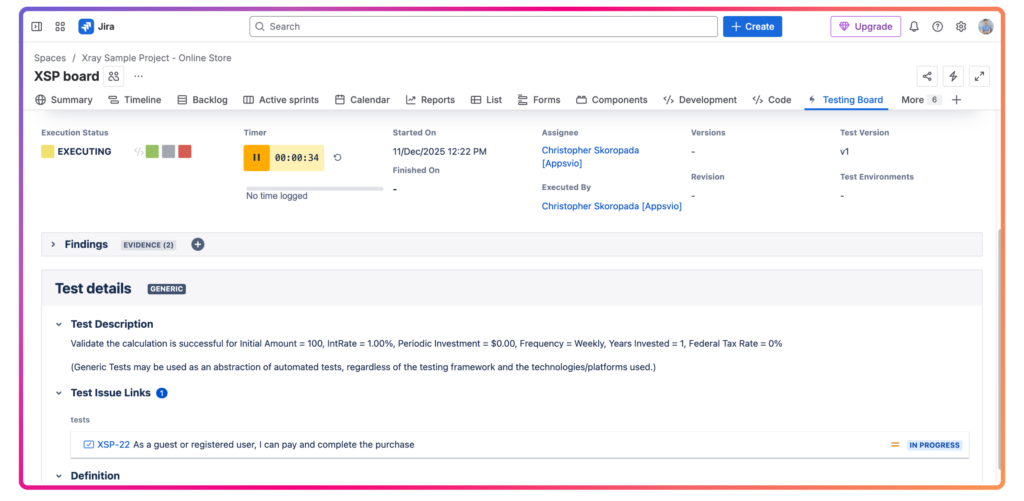Click the blue Create button
1024x501 pixels.
tap(752, 27)
